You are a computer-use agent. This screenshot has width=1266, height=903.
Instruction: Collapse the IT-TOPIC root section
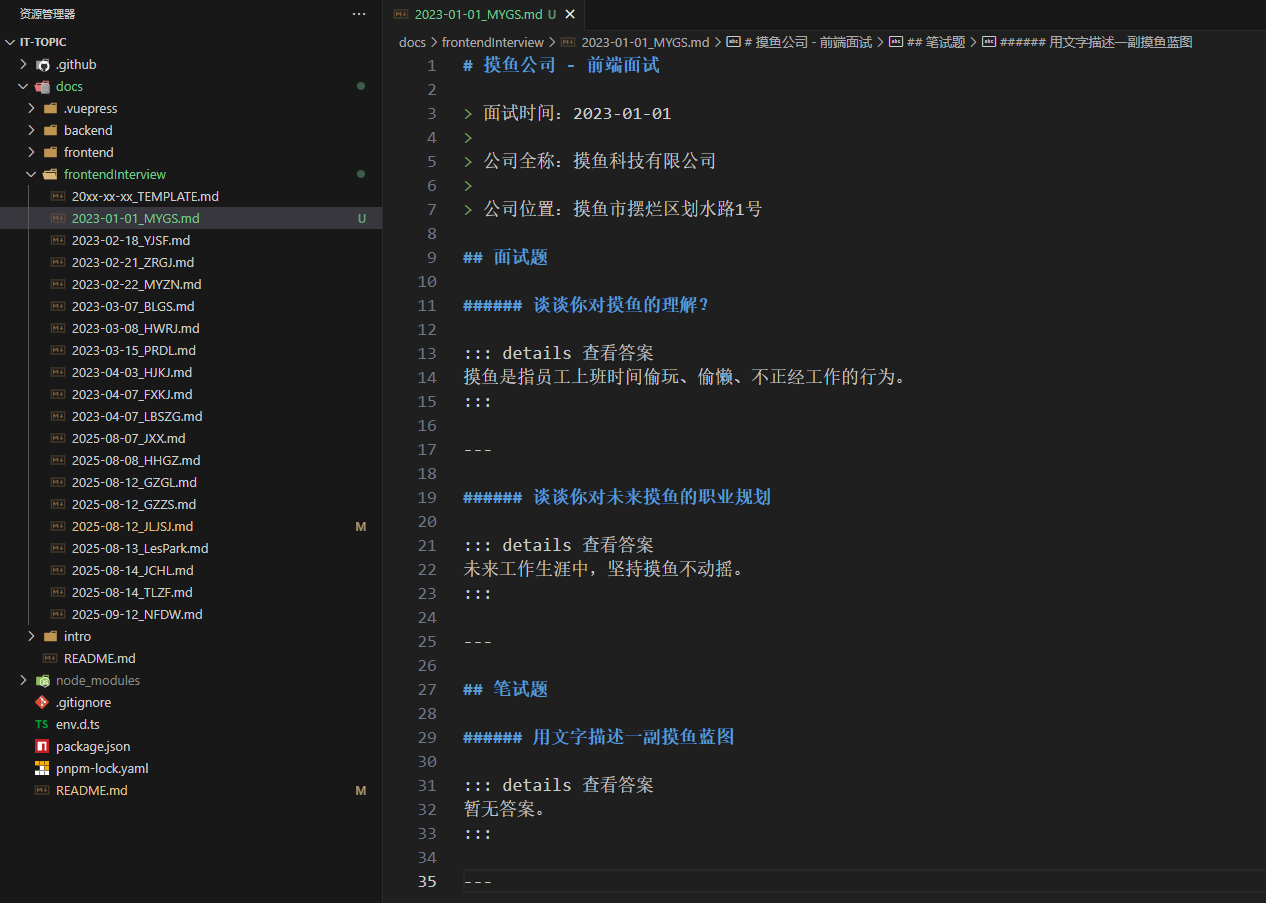(x=10, y=42)
